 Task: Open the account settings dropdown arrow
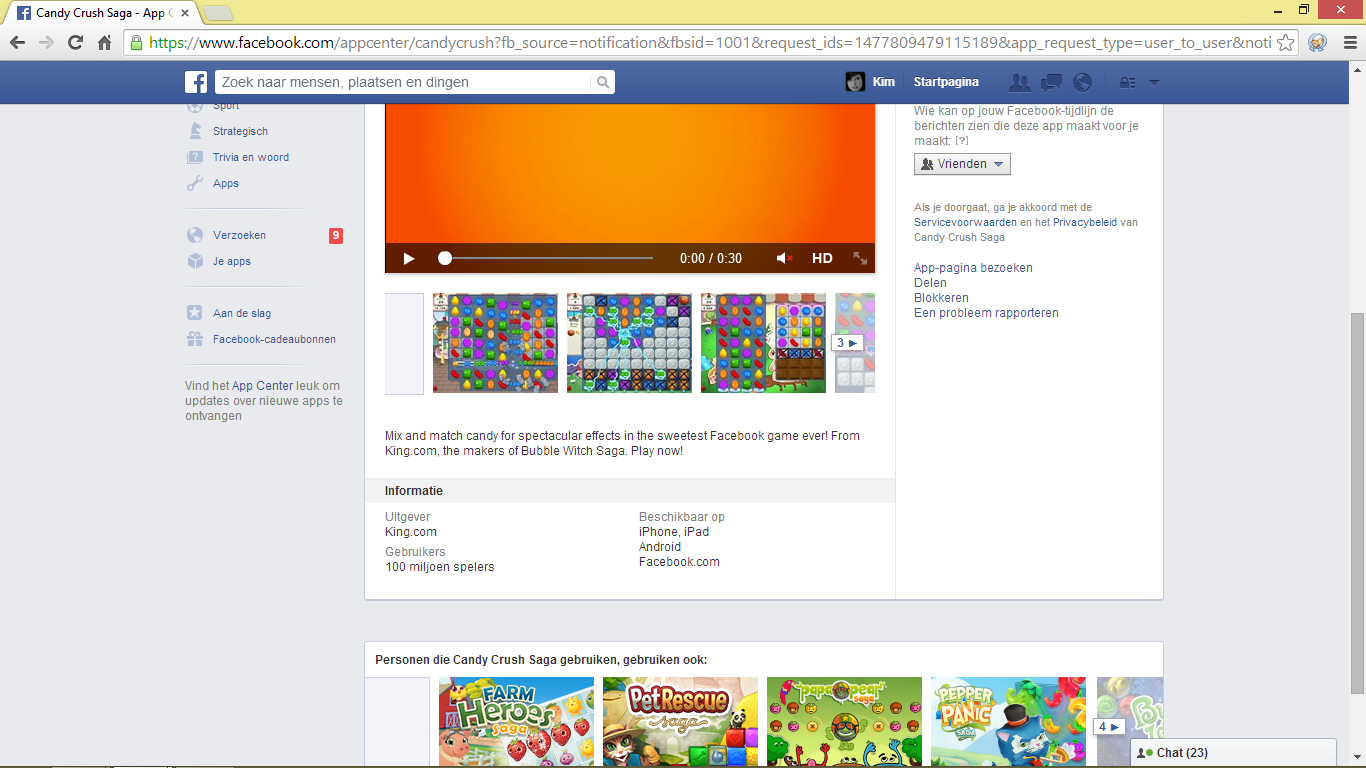point(1154,82)
